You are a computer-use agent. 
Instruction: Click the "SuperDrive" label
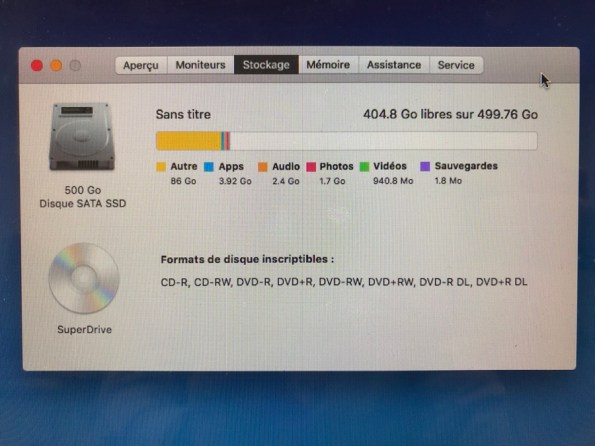click(85, 329)
